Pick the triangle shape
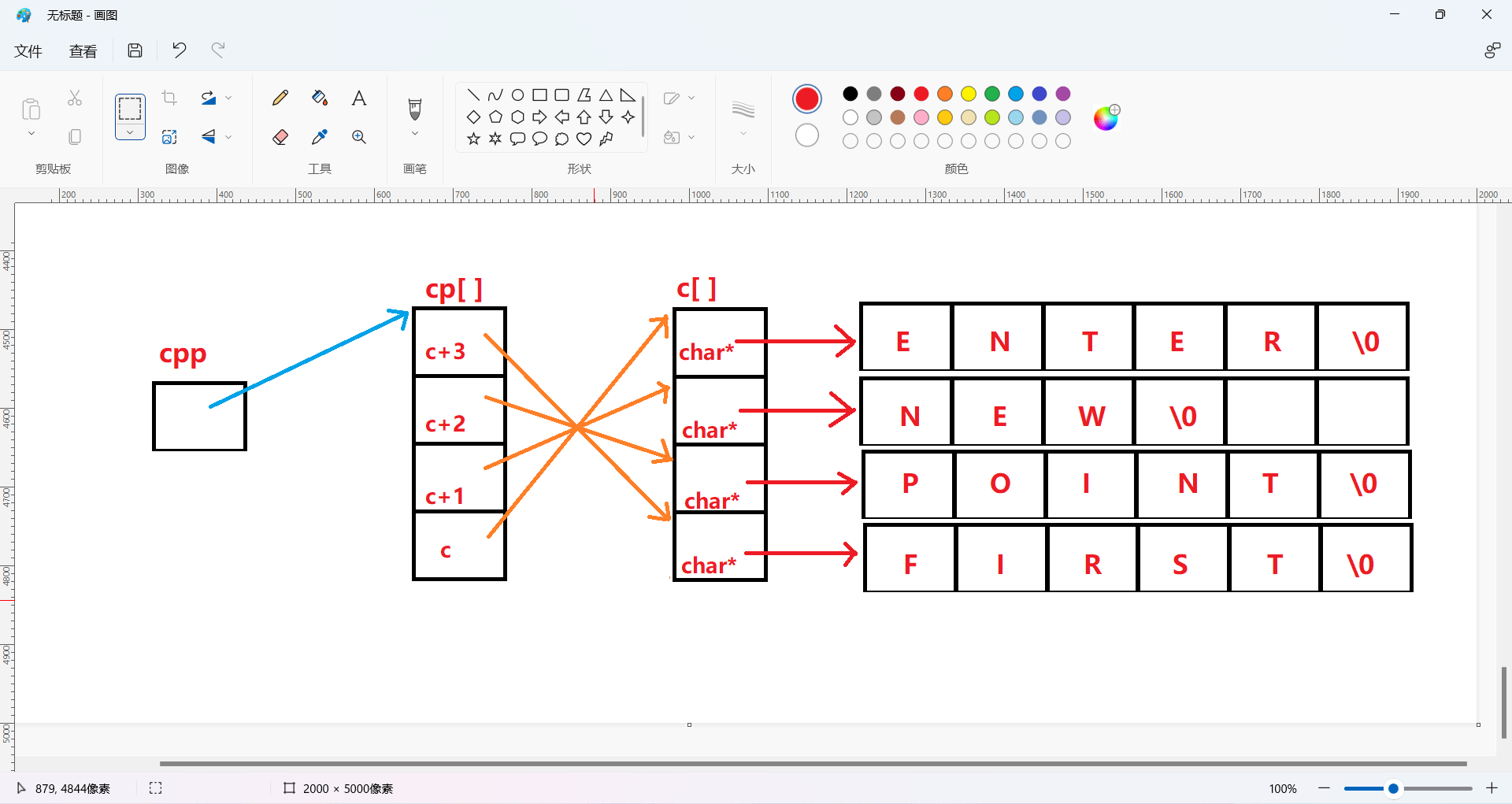This screenshot has width=1512, height=804. (606, 95)
